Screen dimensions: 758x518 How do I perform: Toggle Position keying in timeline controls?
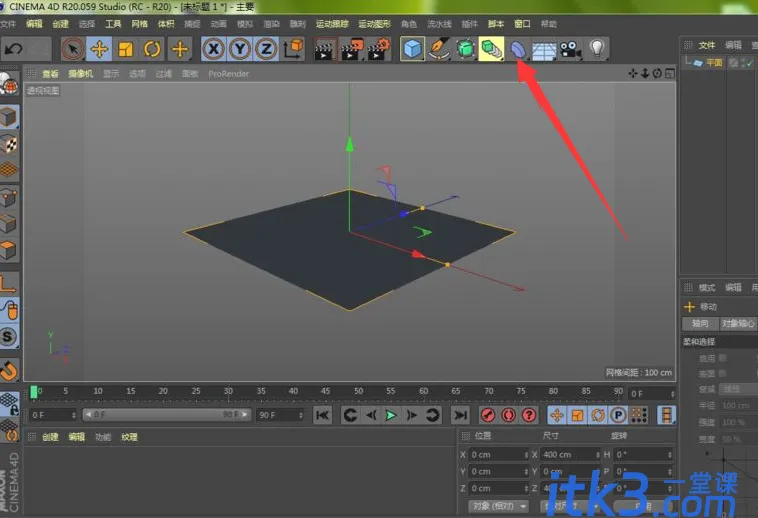click(x=557, y=415)
